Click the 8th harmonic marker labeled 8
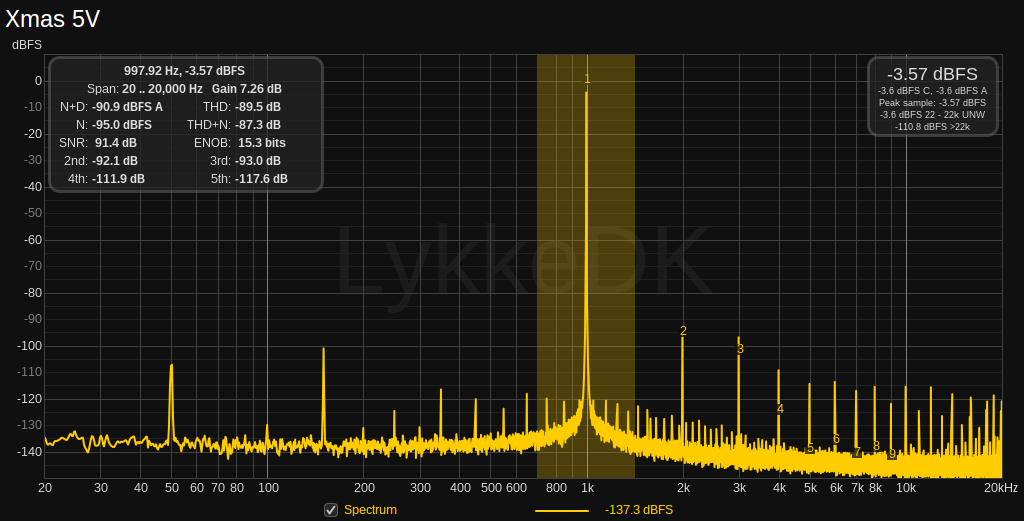Image resolution: width=1024 pixels, height=521 pixels. point(876,446)
